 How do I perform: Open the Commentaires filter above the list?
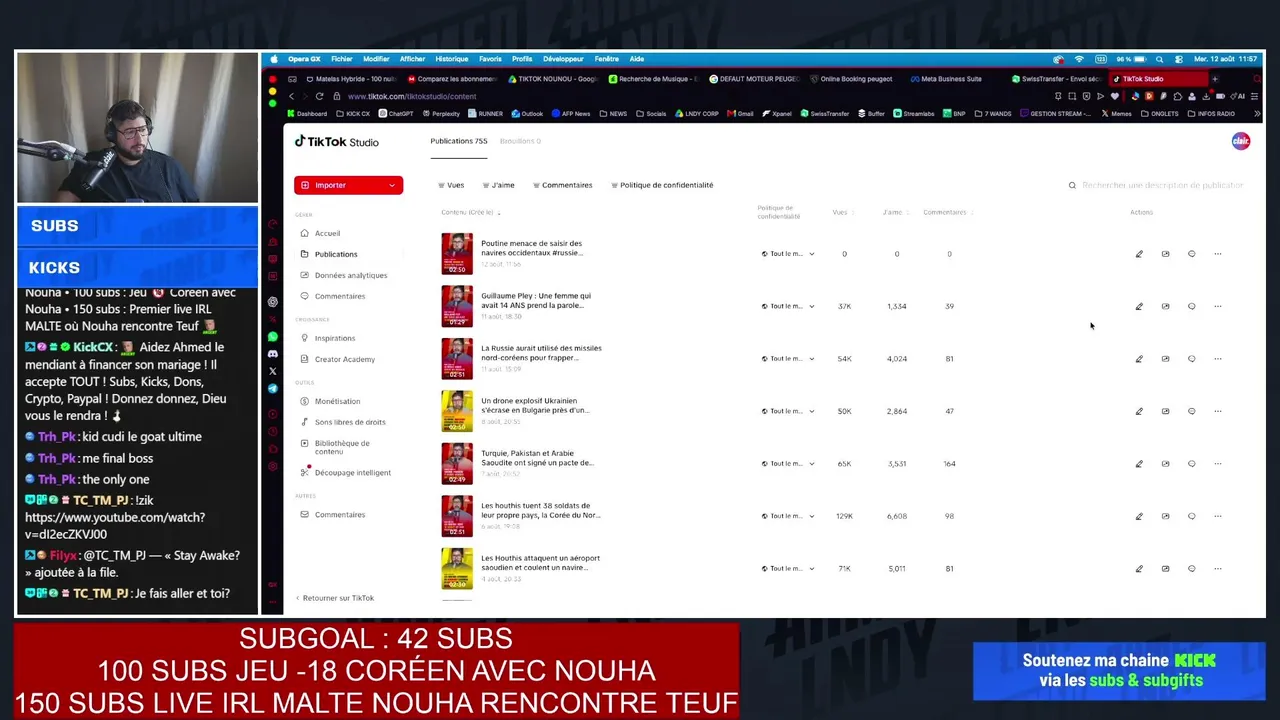tap(562, 185)
